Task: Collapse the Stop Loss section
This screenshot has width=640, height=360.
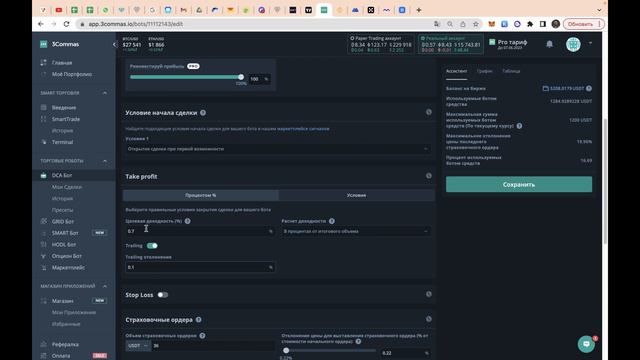Action: pyautogui.click(x=429, y=294)
